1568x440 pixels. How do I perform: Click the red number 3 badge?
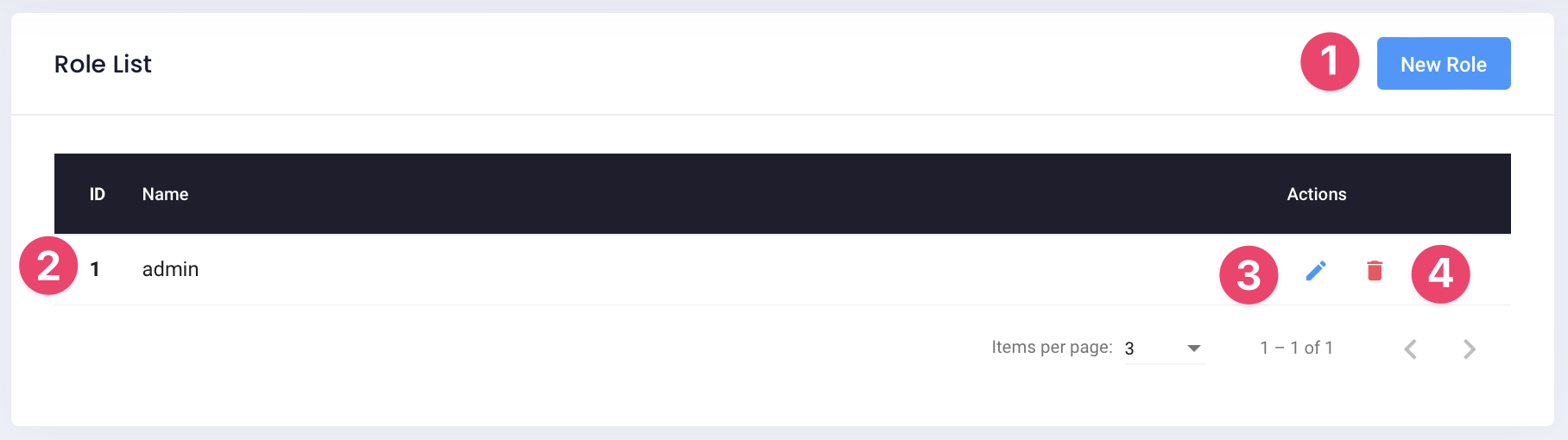point(1249,275)
